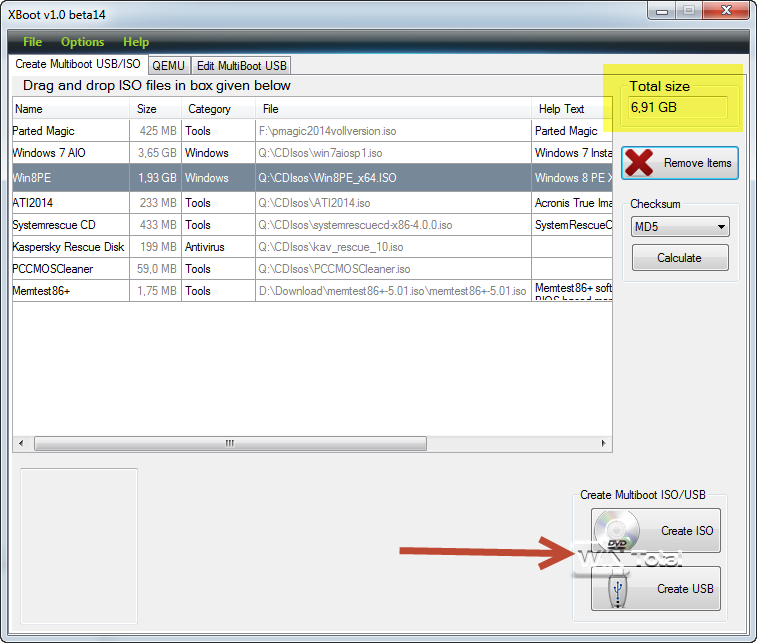
Task: Click the scroll right arrow of list
Action: pos(603,443)
